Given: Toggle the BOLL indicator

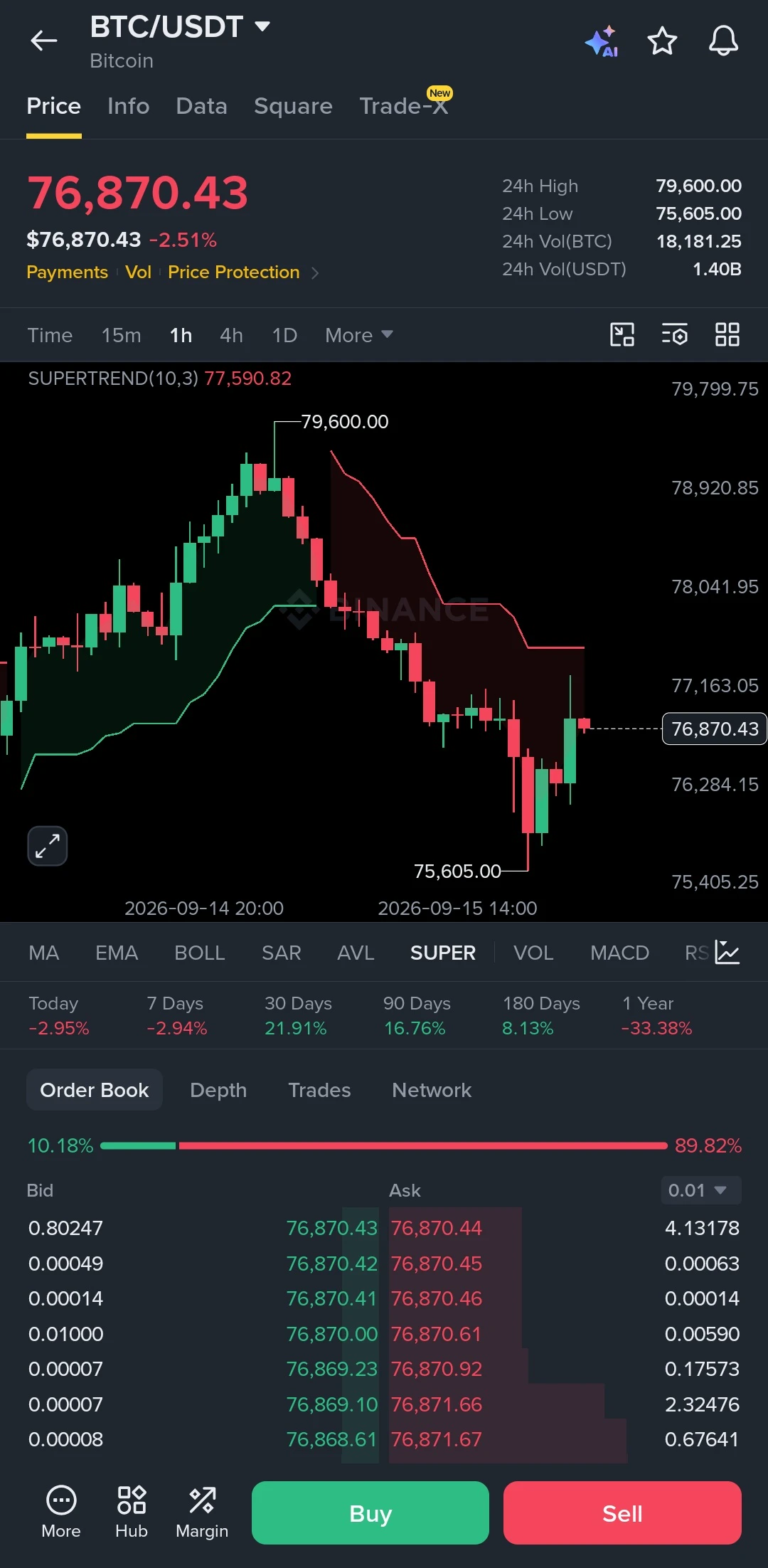Looking at the screenshot, I should 200,953.
